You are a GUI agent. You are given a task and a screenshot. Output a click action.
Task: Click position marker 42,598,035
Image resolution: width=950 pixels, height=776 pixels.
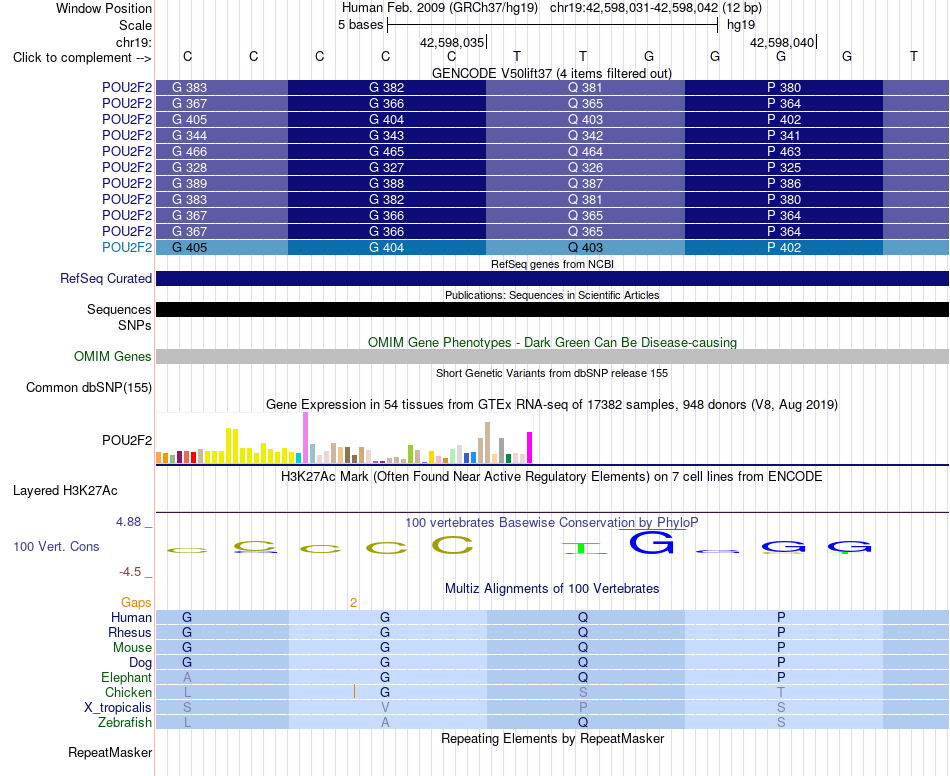[452, 42]
